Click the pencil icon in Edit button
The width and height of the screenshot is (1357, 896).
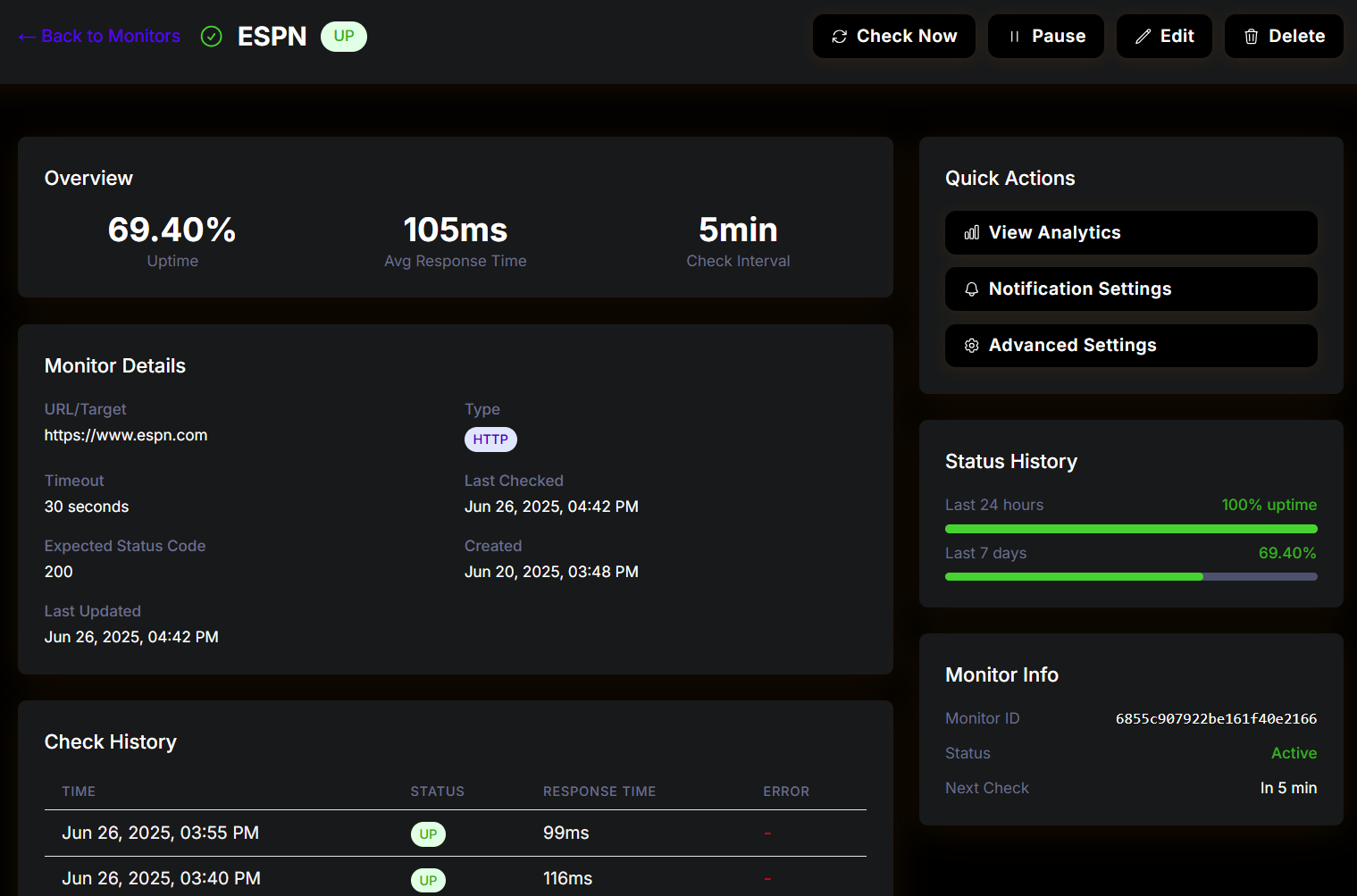pos(1143,37)
